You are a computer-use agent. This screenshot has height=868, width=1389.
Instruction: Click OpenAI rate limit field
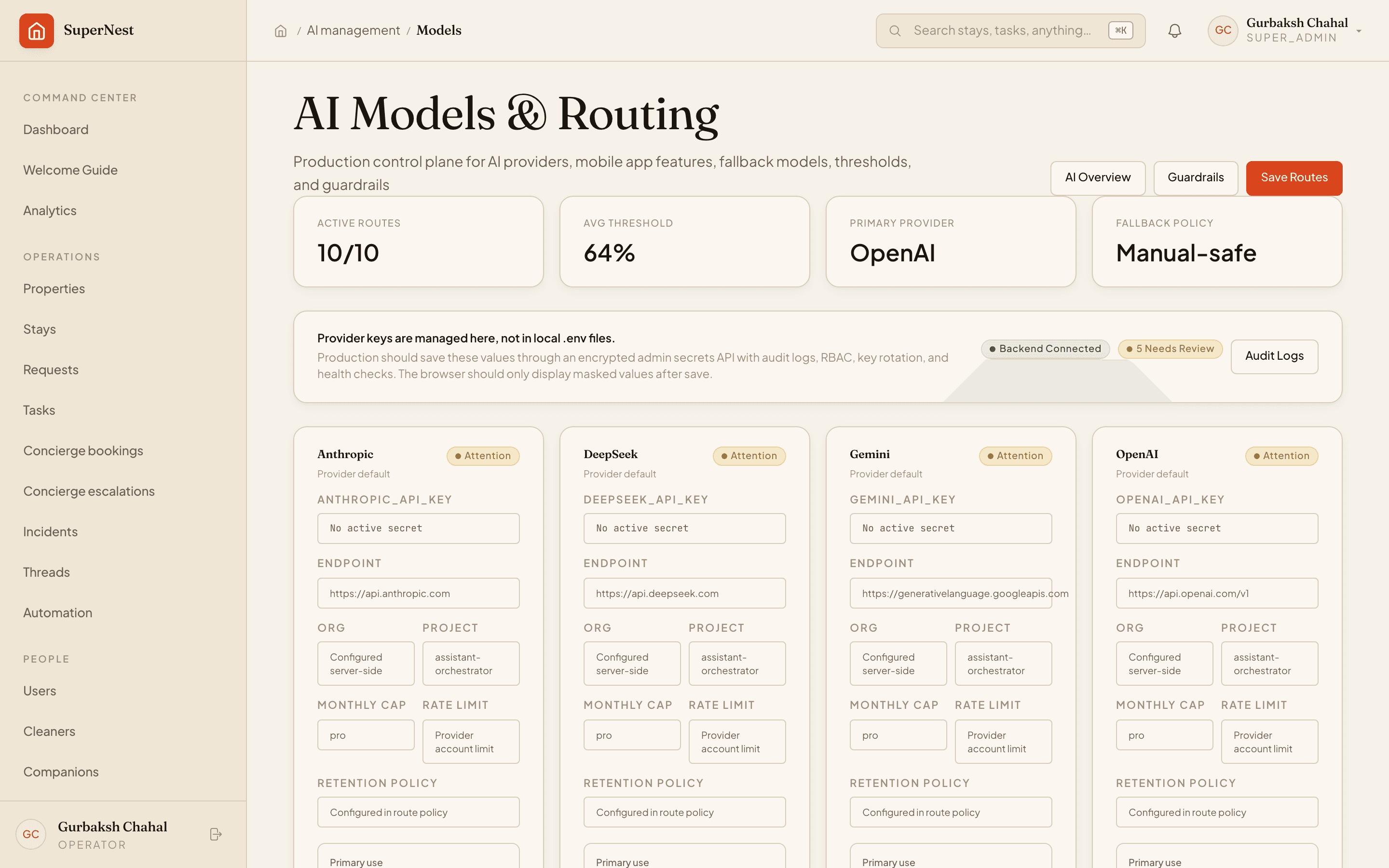click(1269, 742)
